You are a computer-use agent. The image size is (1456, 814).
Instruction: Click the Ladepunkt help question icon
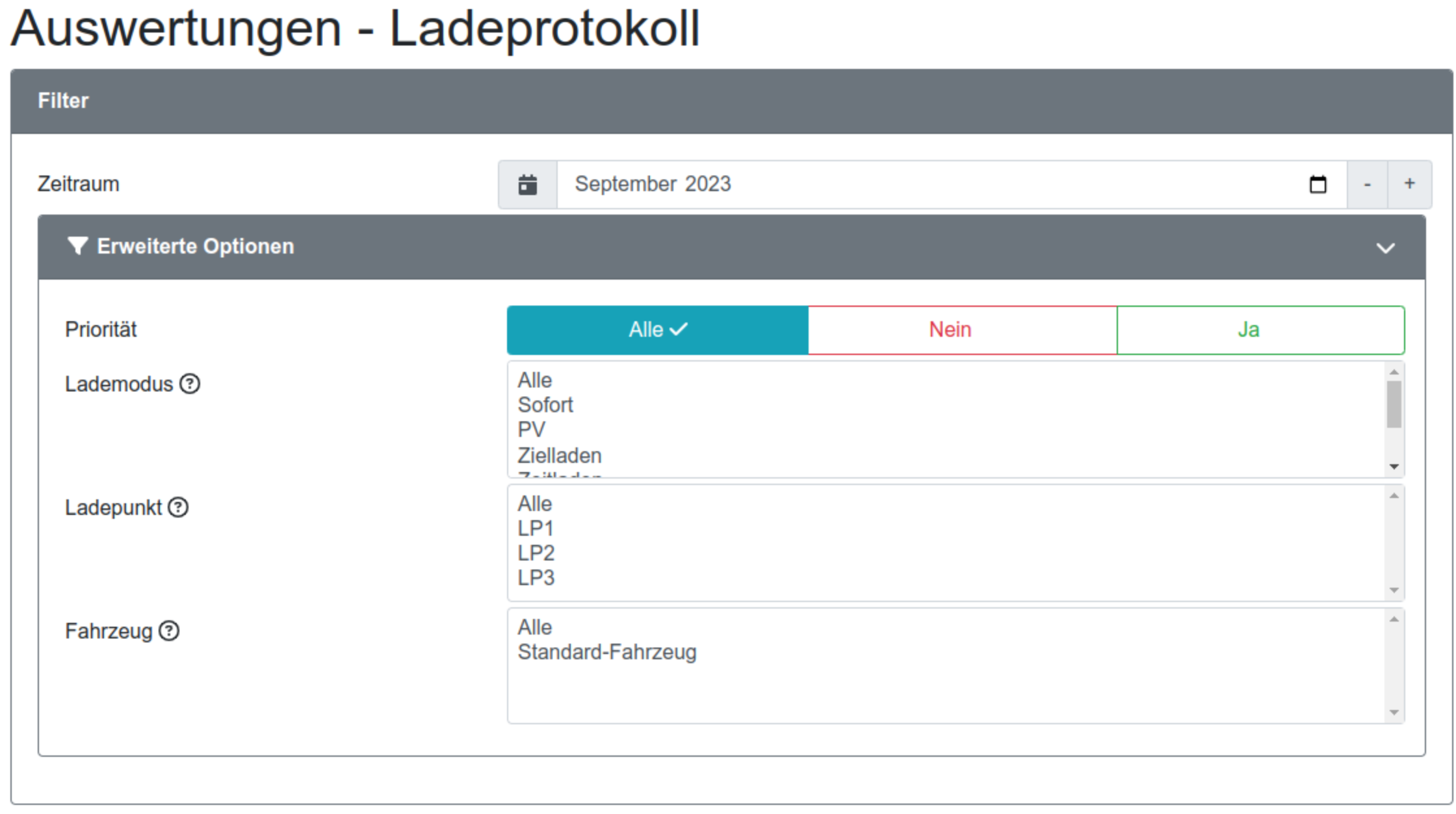[x=178, y=507]
